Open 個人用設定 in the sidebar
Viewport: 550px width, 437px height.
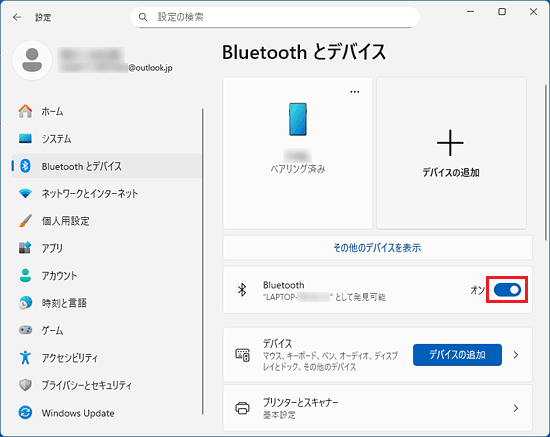click(x=106, y=221)
